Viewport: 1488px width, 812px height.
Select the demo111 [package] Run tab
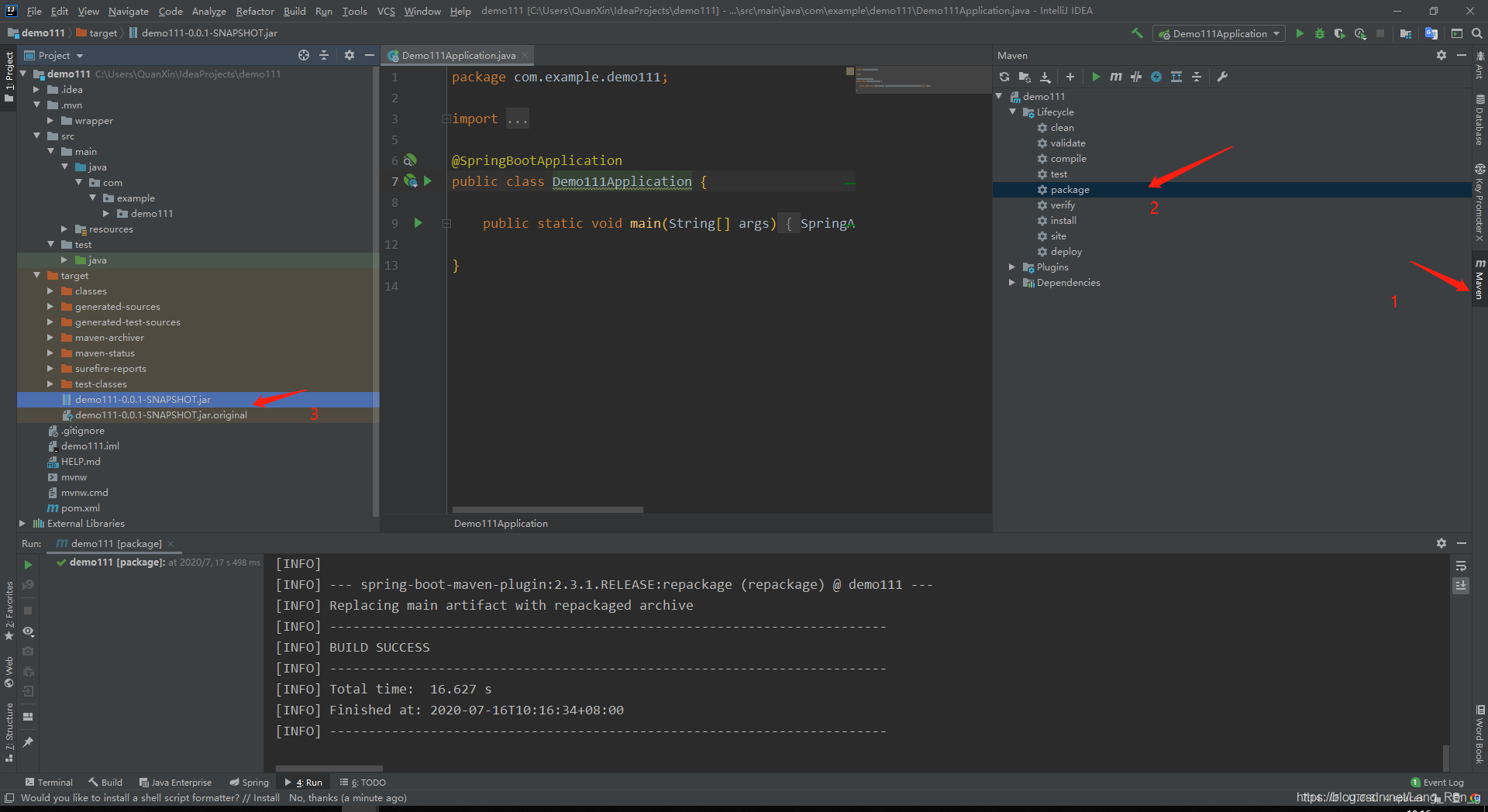click(x=115, y=543)
